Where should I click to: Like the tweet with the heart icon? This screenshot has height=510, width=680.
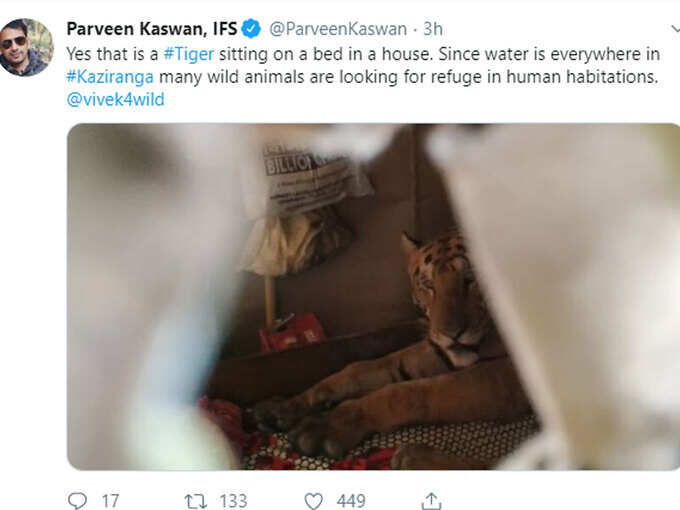tap(313, 501)
